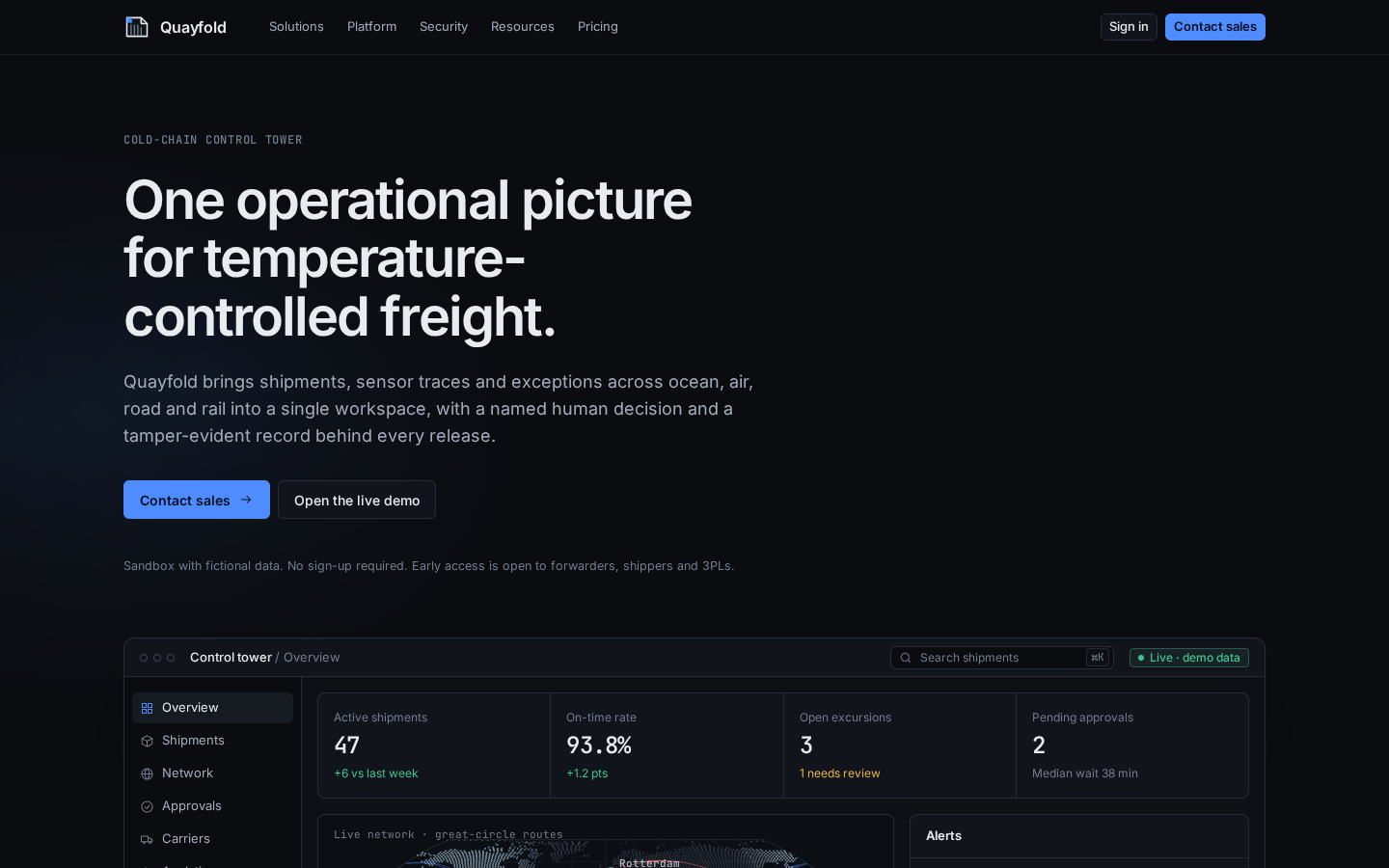The image size is (1389, 868).
Task: Click the On-time rate 93.8% card
Action: click(667, 746)
